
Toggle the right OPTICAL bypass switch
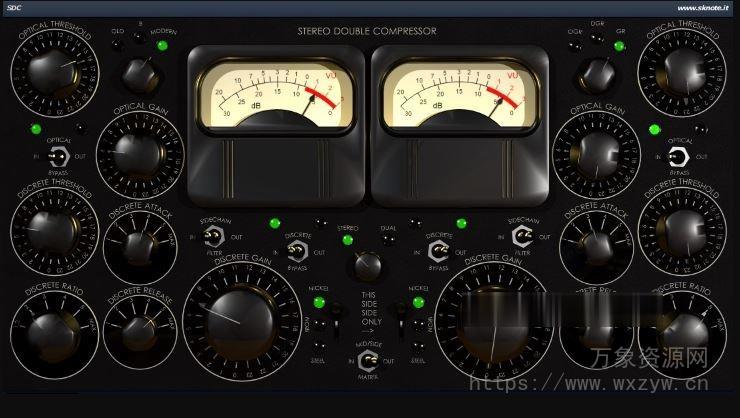pyautogui.click(x=679, y=157)
